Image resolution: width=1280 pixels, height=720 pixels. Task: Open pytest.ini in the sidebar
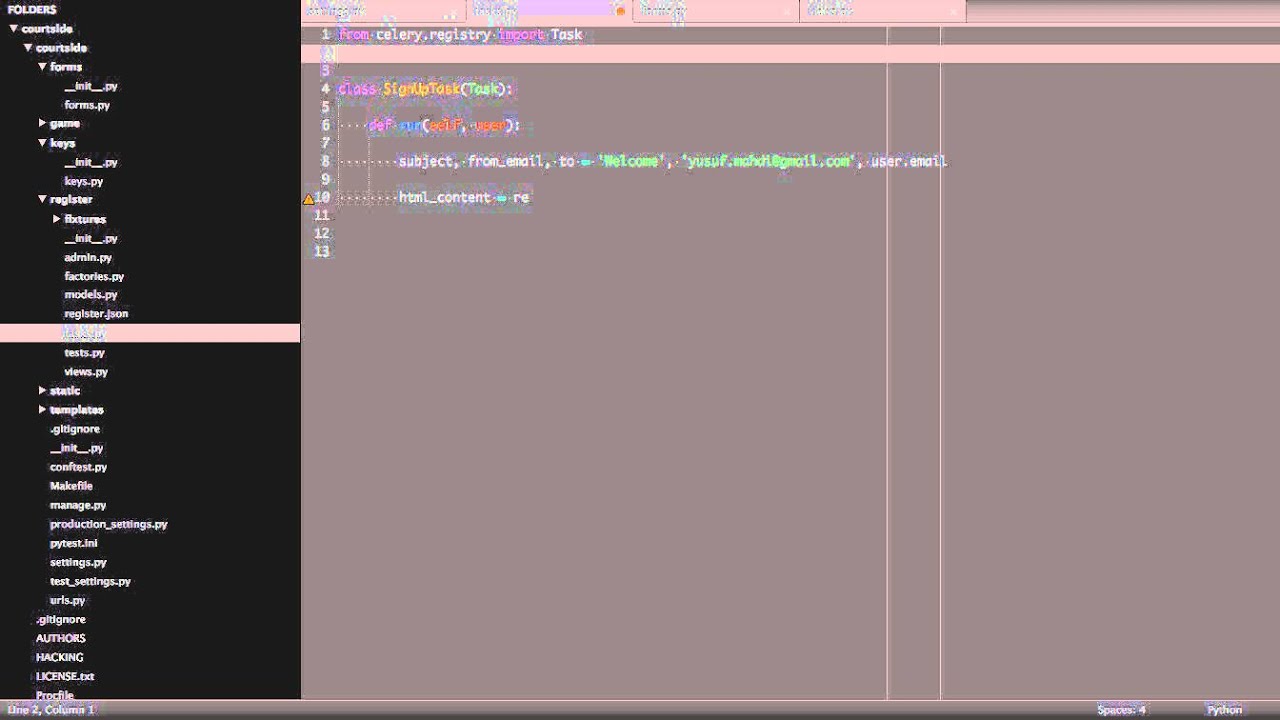(x=74, y=543)
